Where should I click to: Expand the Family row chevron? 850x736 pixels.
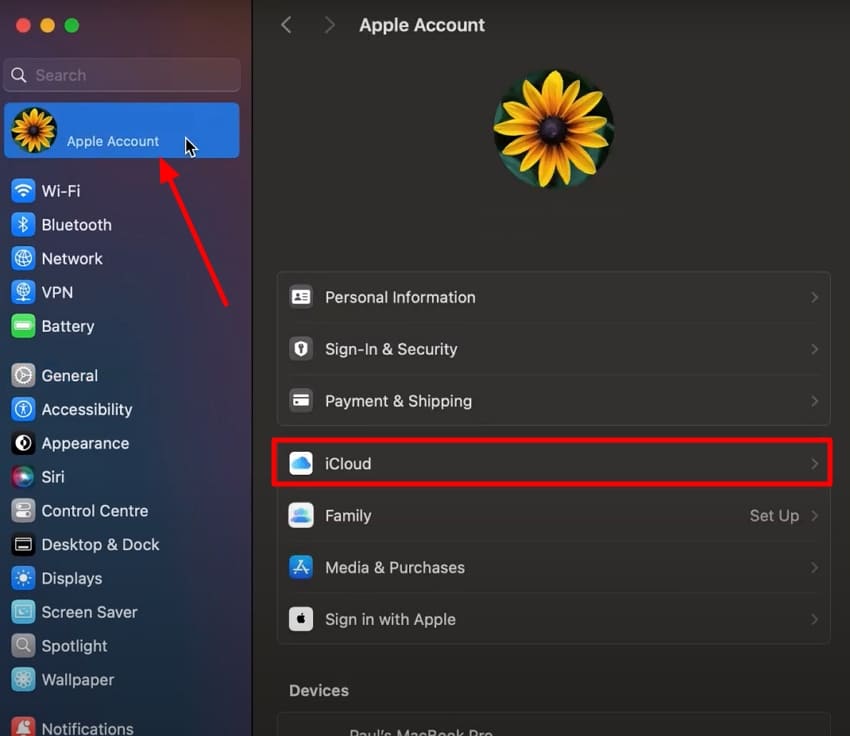(x=814, y=515)
